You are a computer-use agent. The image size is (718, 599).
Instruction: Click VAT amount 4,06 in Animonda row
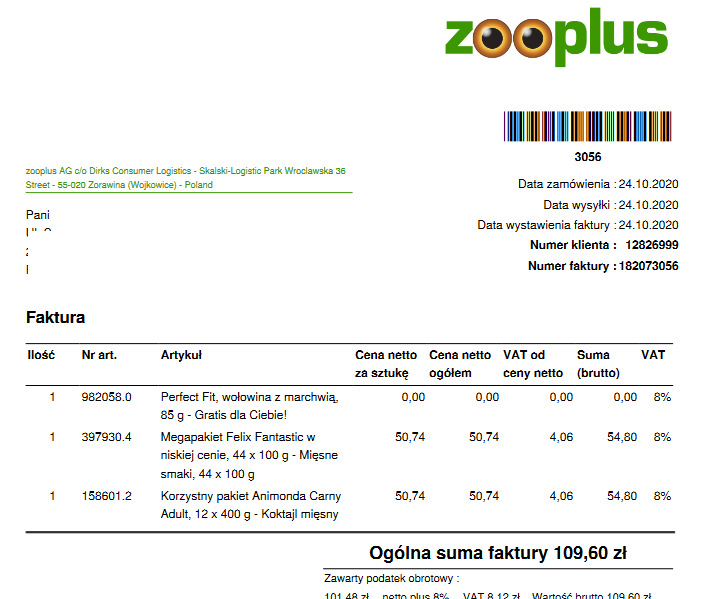[561, 496]
